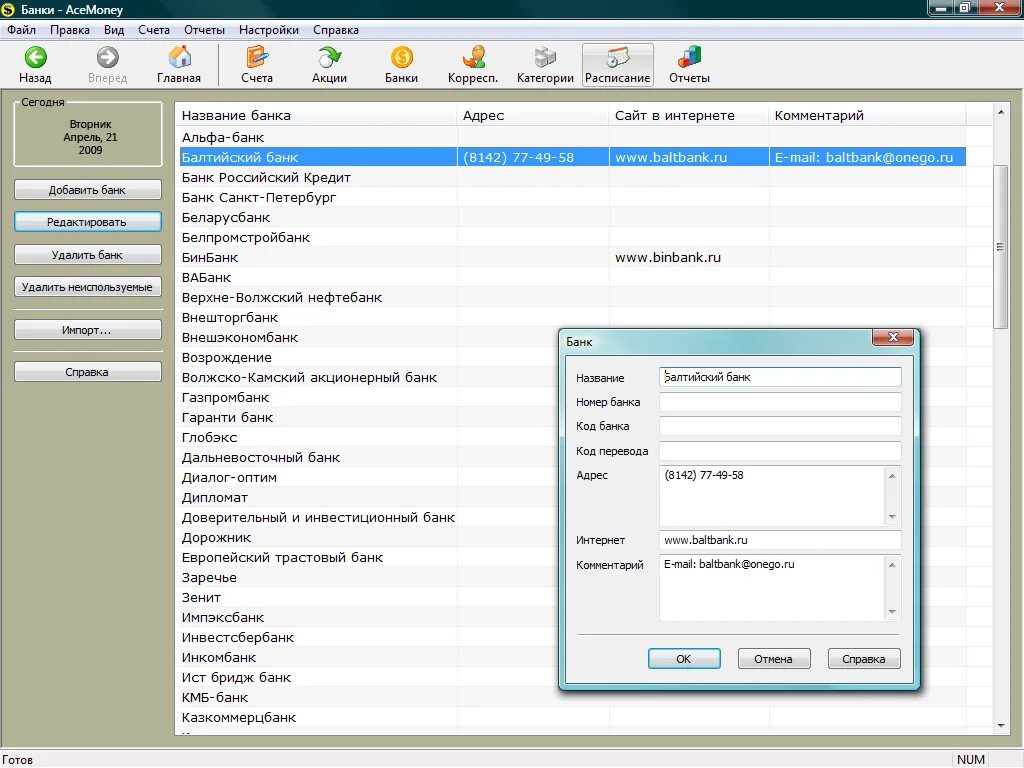Click Справка button in the Банк dialog
This screenshot has height=768, width=1024.
coord(864,658)
